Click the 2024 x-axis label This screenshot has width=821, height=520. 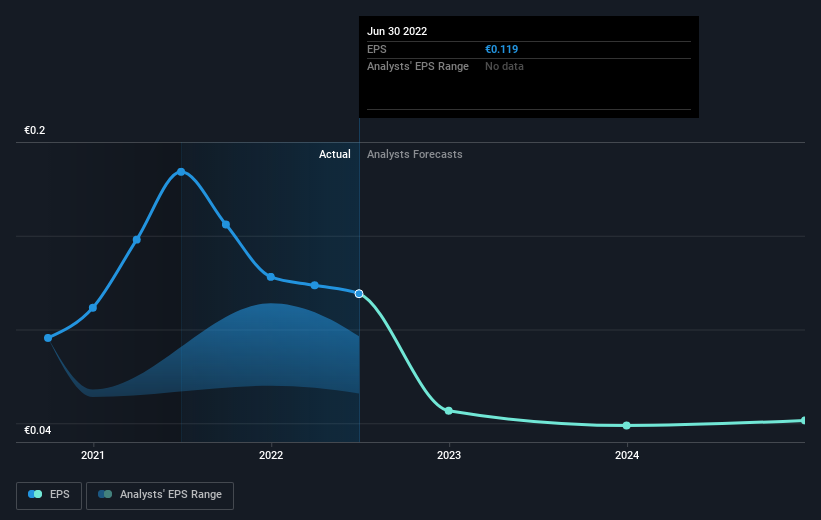(x=627, y=456)
